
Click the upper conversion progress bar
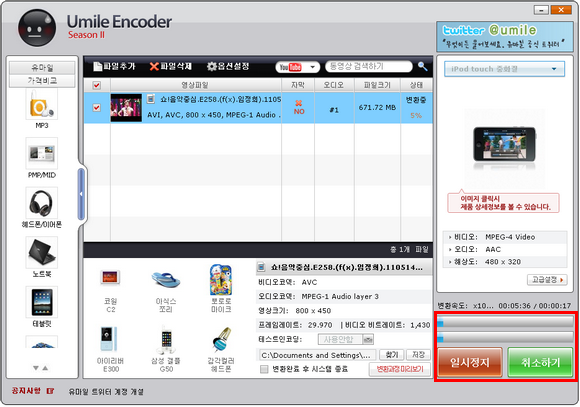point(505,322)
